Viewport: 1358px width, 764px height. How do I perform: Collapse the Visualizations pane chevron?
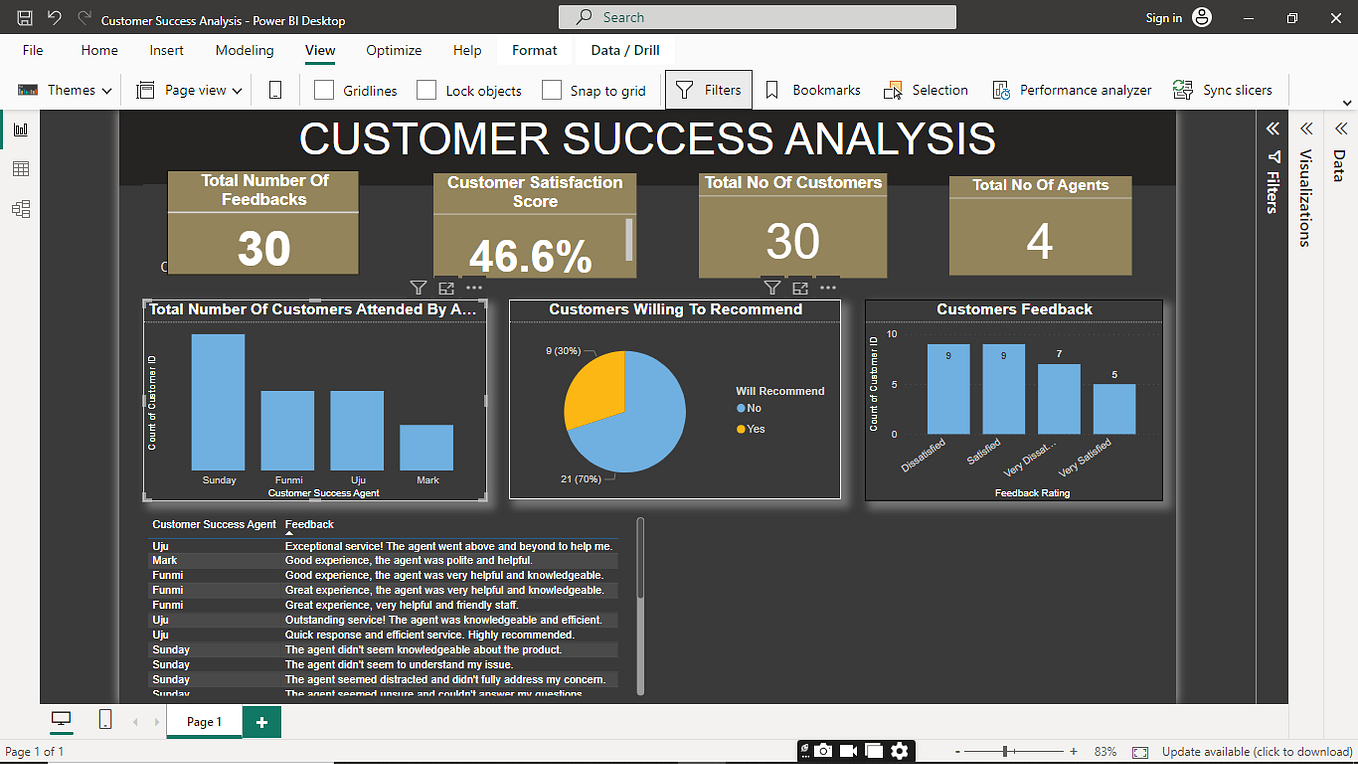point(1306,128)
